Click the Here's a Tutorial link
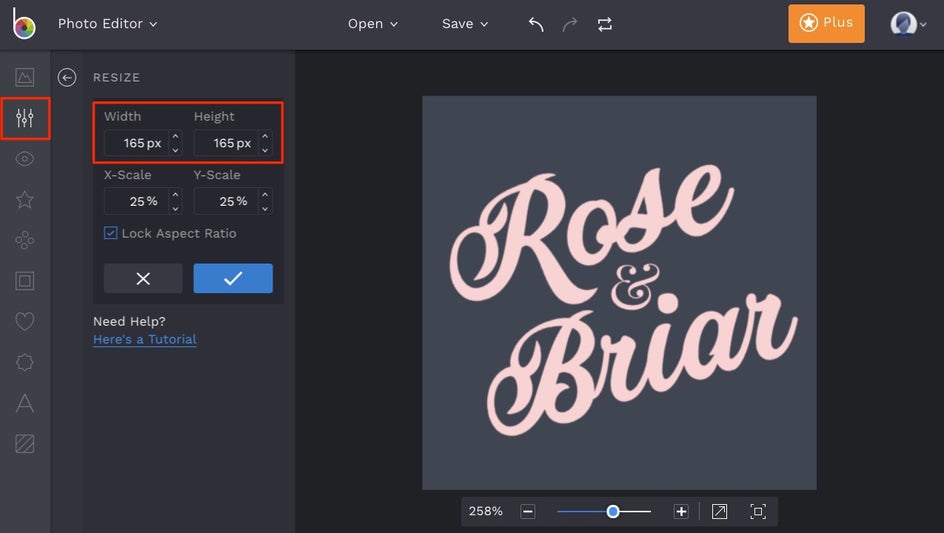 [144, 339]
